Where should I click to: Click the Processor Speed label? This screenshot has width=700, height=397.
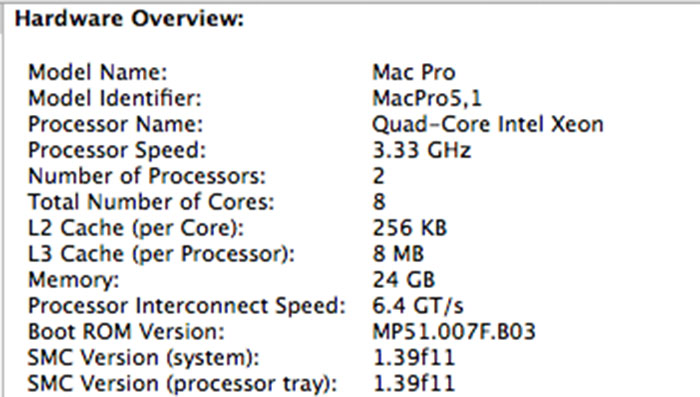[x=117, y=150]
